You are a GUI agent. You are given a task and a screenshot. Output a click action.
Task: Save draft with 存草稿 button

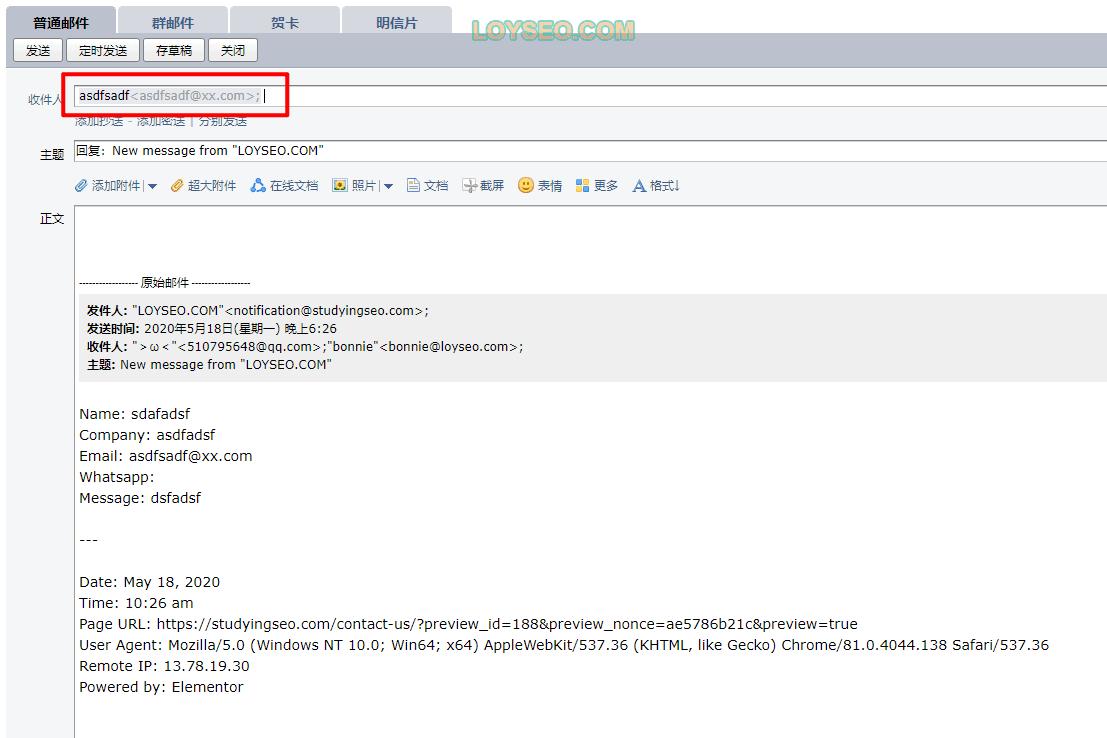tap(174, 50)
